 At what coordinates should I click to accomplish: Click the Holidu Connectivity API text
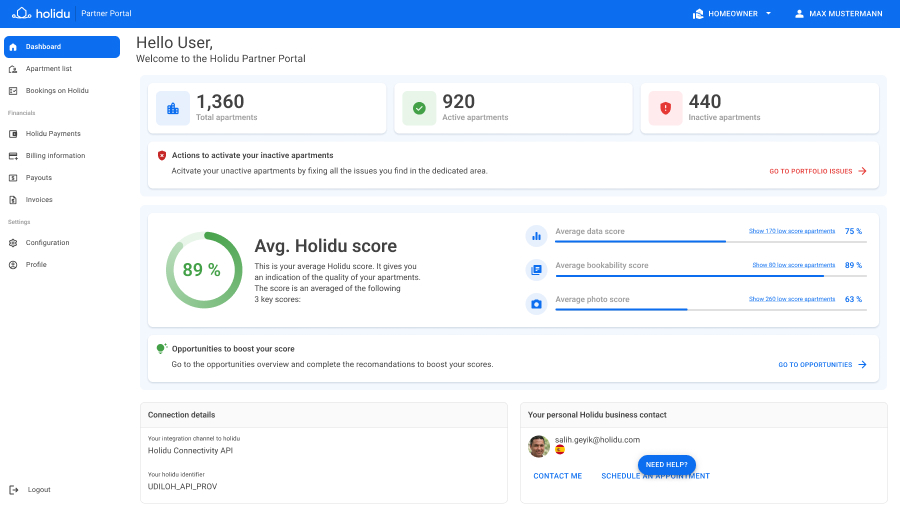190,451
